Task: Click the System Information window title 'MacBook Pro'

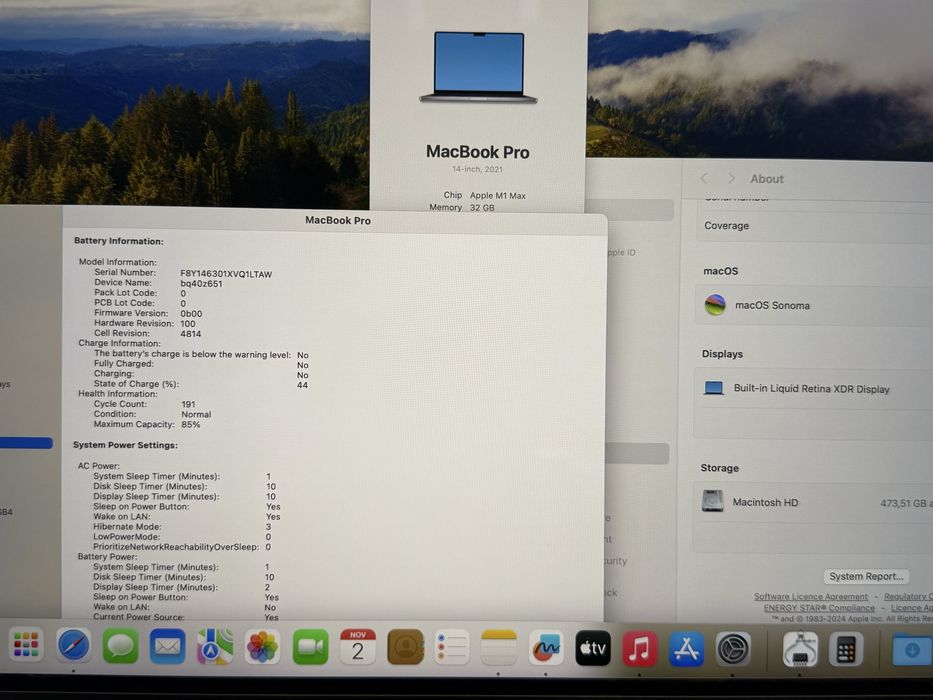Action: [x=337, y=220]
